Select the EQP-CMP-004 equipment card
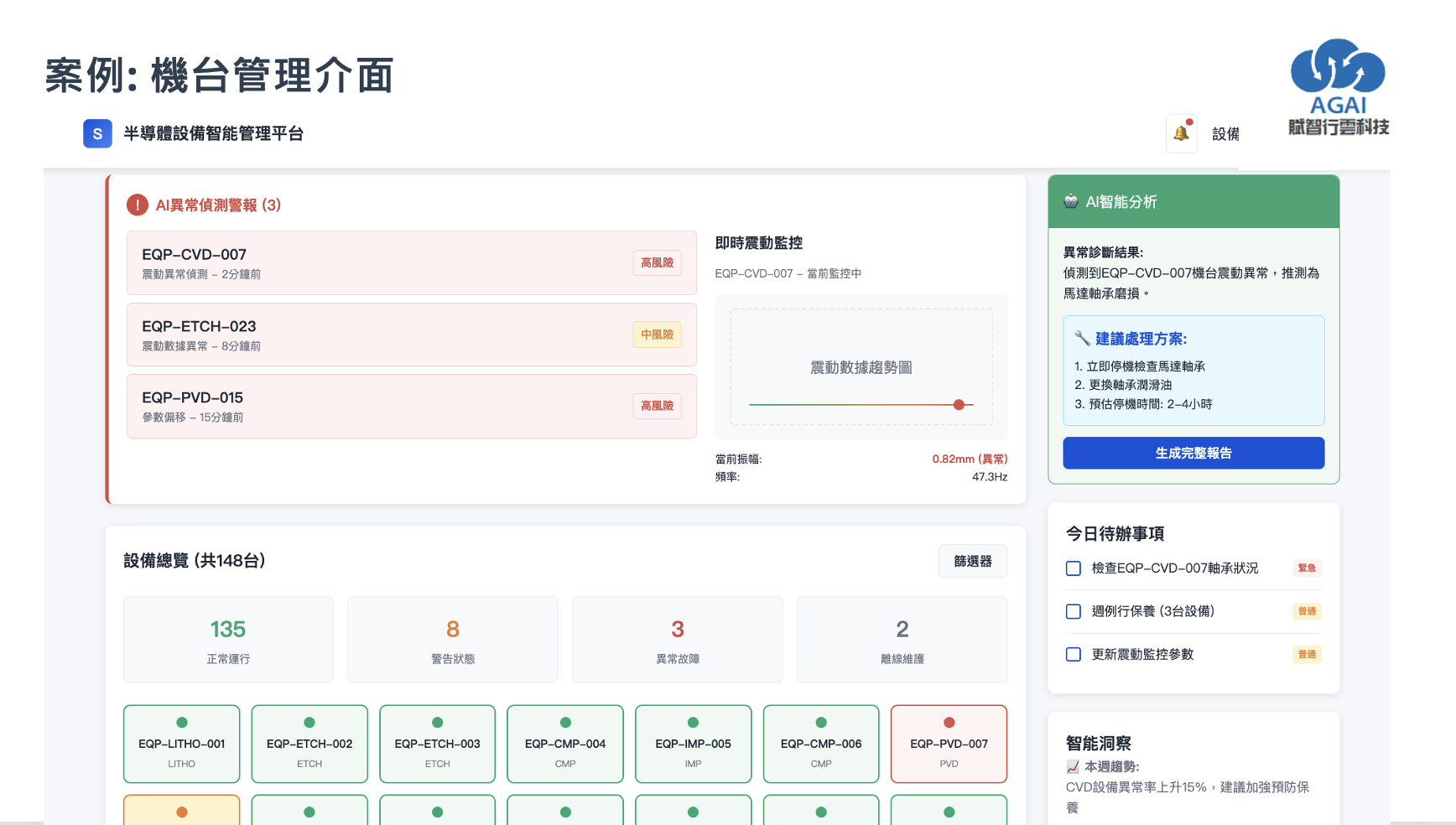Screen dimensions: 1456x825 click(565, 744)
